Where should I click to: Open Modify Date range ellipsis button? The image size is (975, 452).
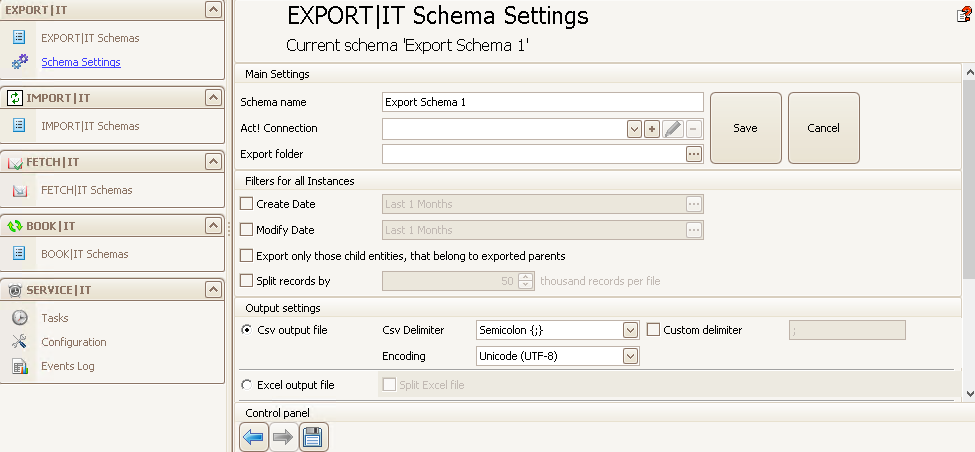click(x=694, y=230)
